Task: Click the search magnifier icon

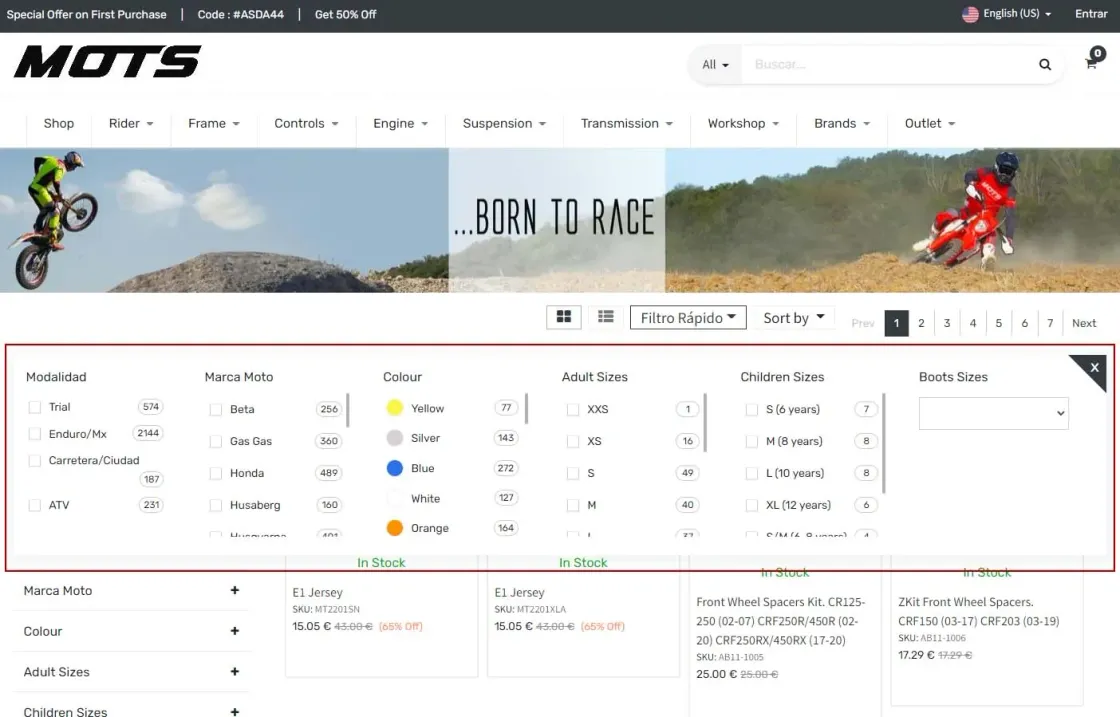Action: click(1044, 64)
